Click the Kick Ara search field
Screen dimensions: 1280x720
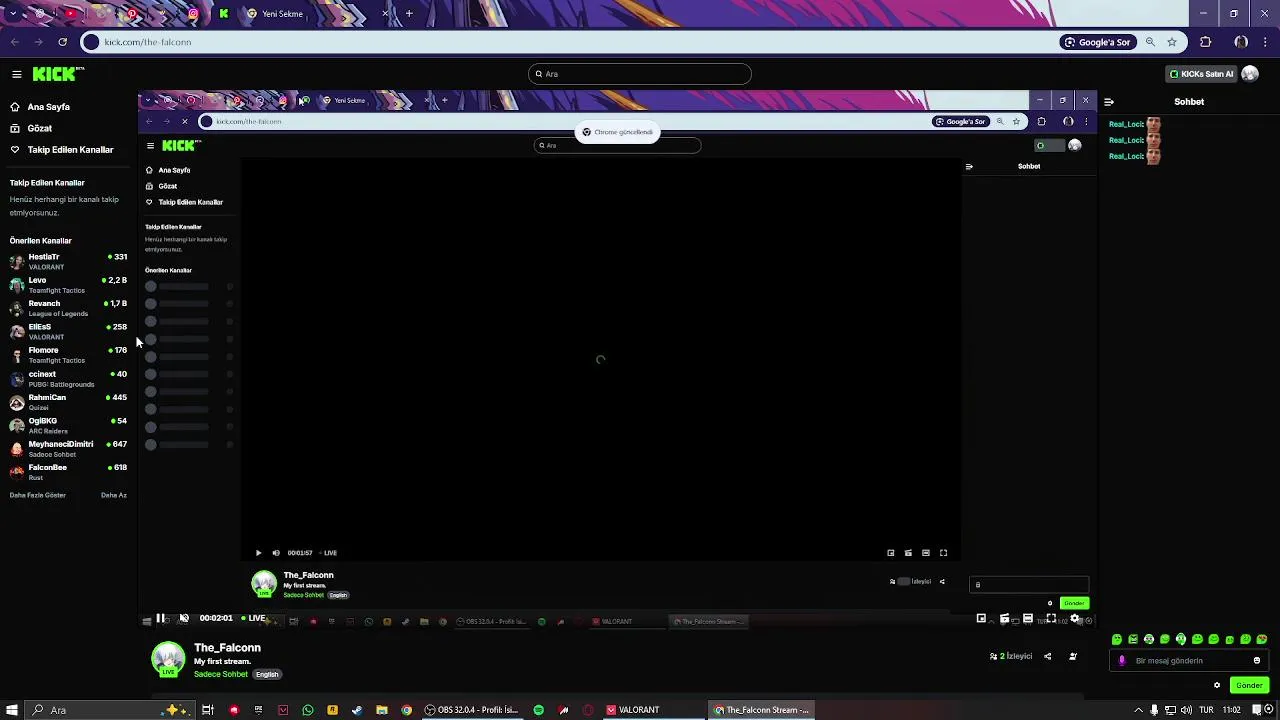click(x=640, y=74)
